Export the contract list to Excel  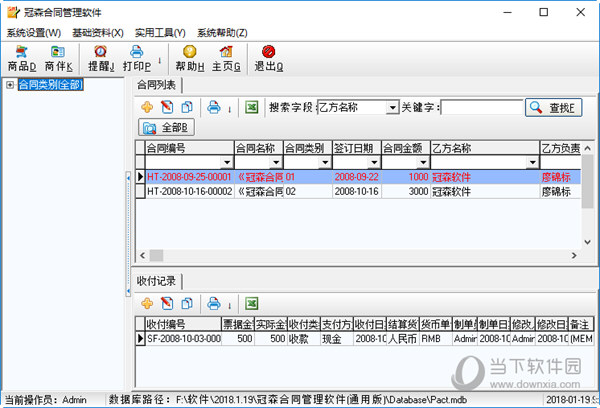tap(252, 107)
